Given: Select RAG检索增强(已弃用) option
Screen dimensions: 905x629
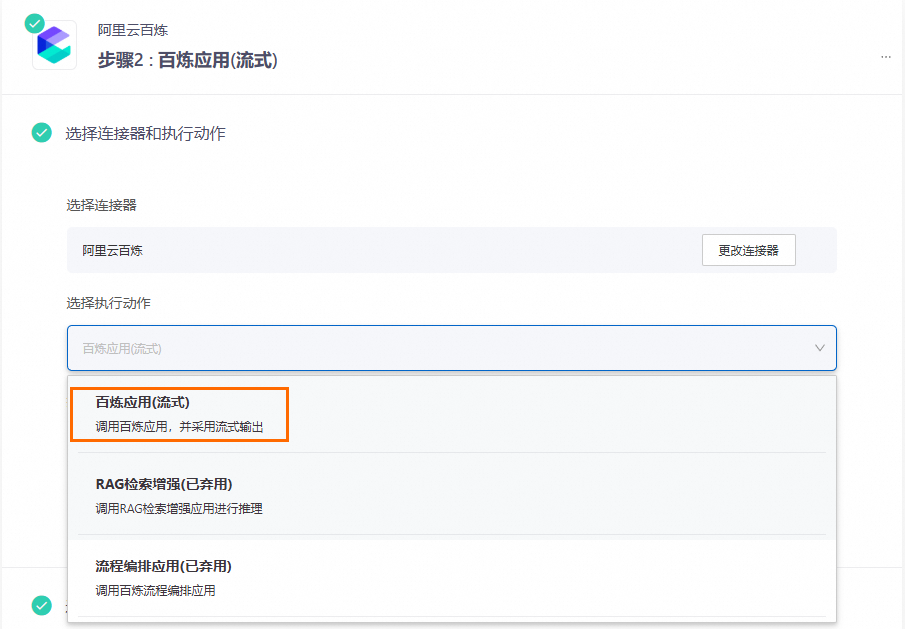Looking at the screenshot, I should (x=452, y=496).
